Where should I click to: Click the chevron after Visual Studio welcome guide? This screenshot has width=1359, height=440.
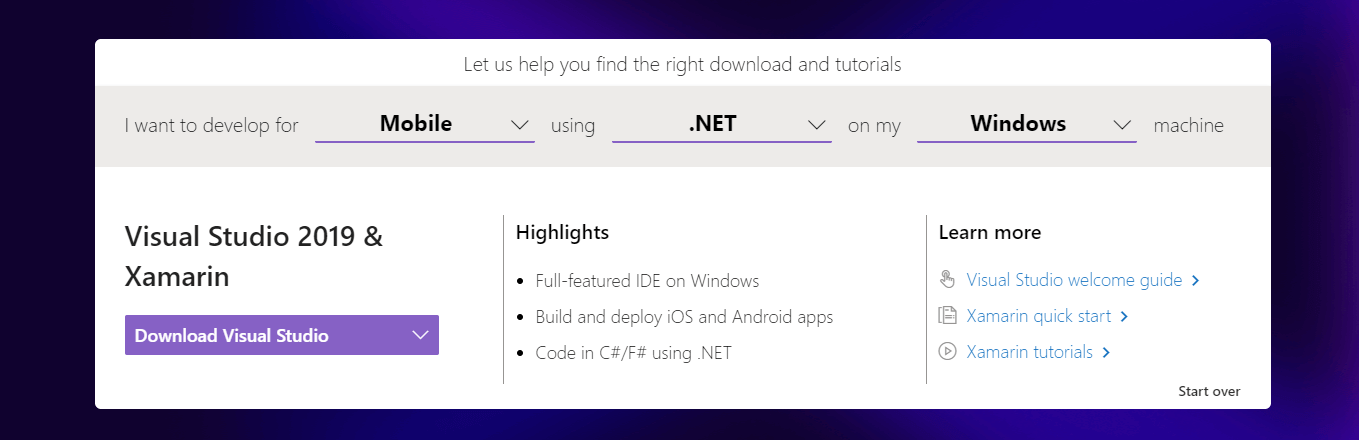[1196, 281]
